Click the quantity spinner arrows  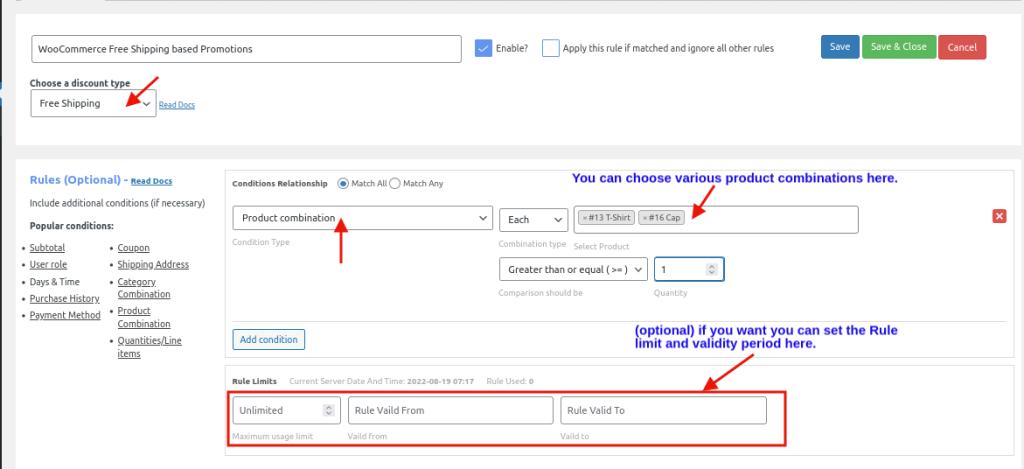[x=711, y=269]
